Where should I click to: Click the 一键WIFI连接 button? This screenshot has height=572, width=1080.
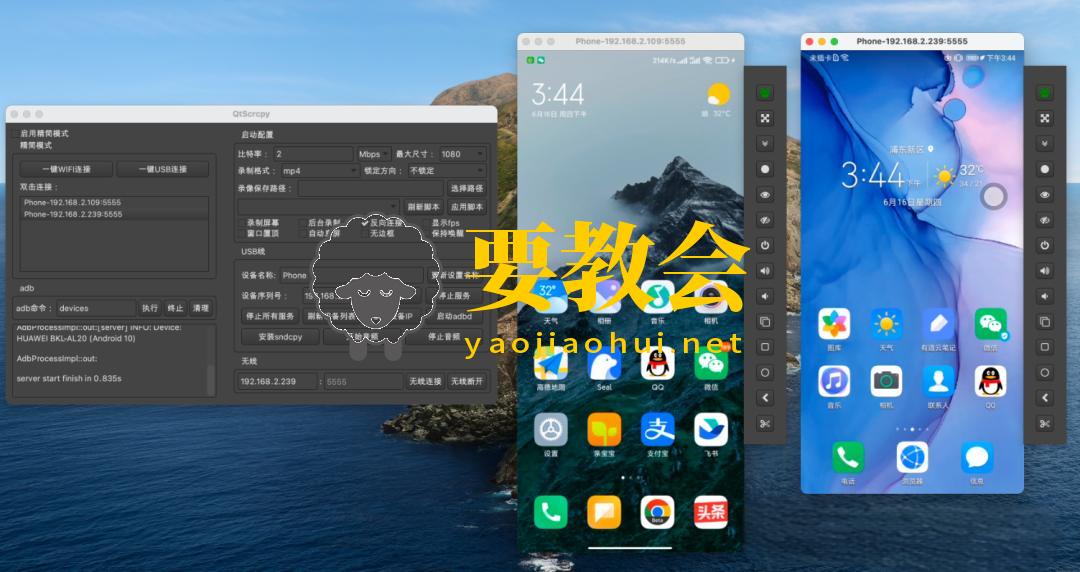[67, 170]
